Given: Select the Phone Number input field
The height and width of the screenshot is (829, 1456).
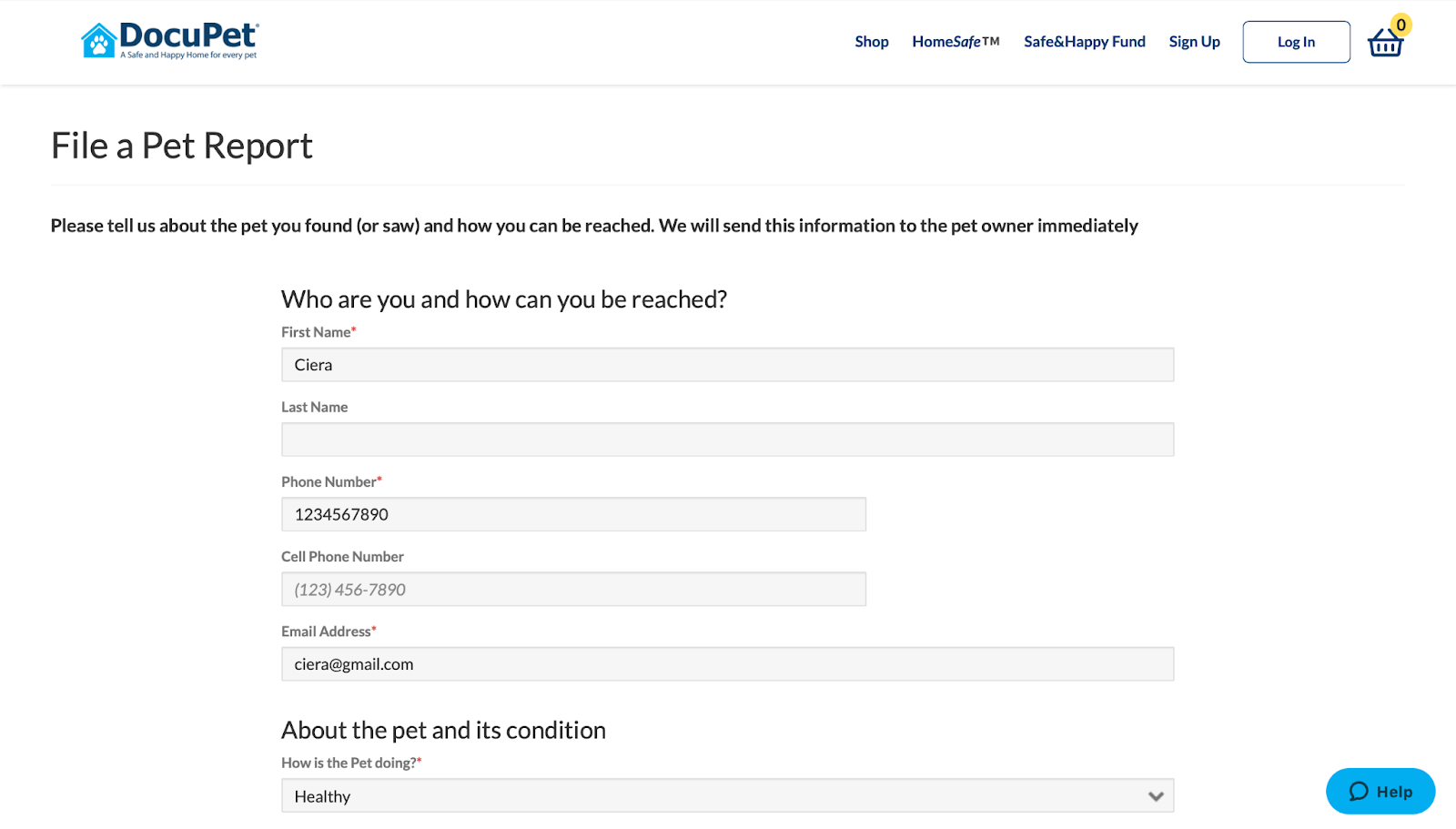Looking at the screenshot, I should coord(573,514).
